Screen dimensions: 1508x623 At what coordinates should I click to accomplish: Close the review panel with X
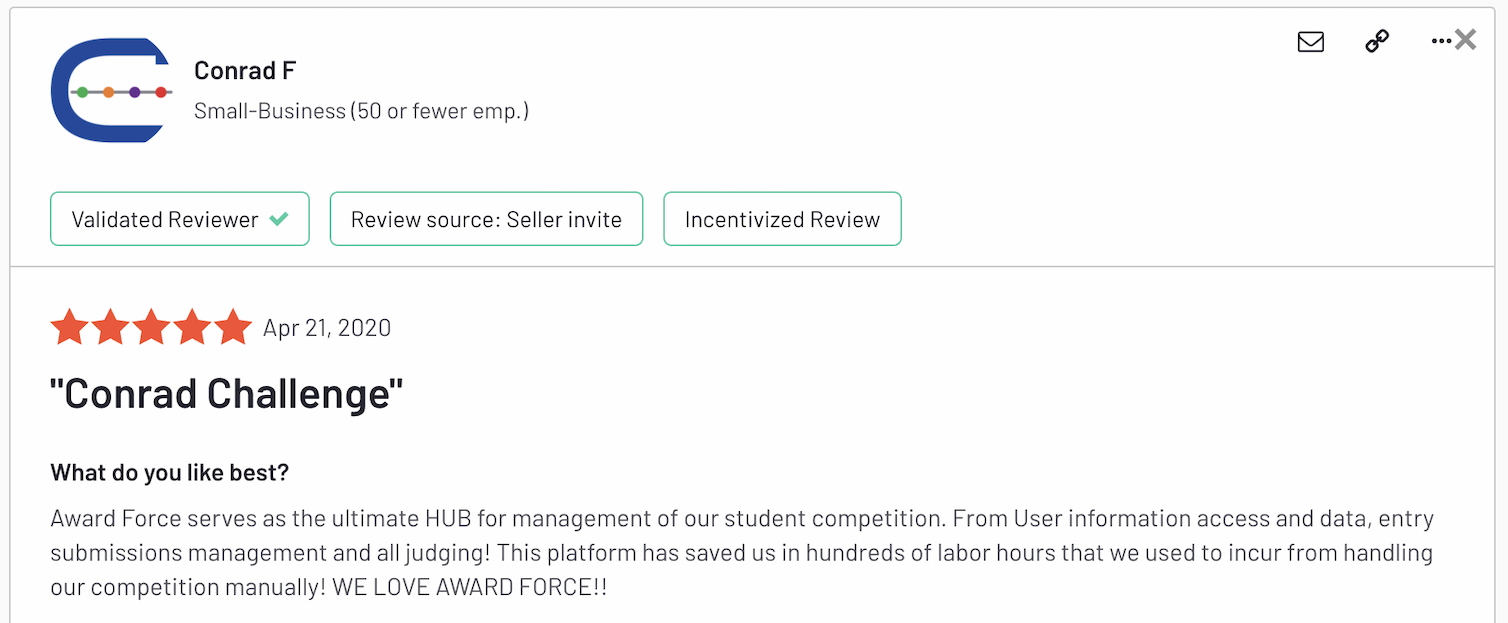1466,40
